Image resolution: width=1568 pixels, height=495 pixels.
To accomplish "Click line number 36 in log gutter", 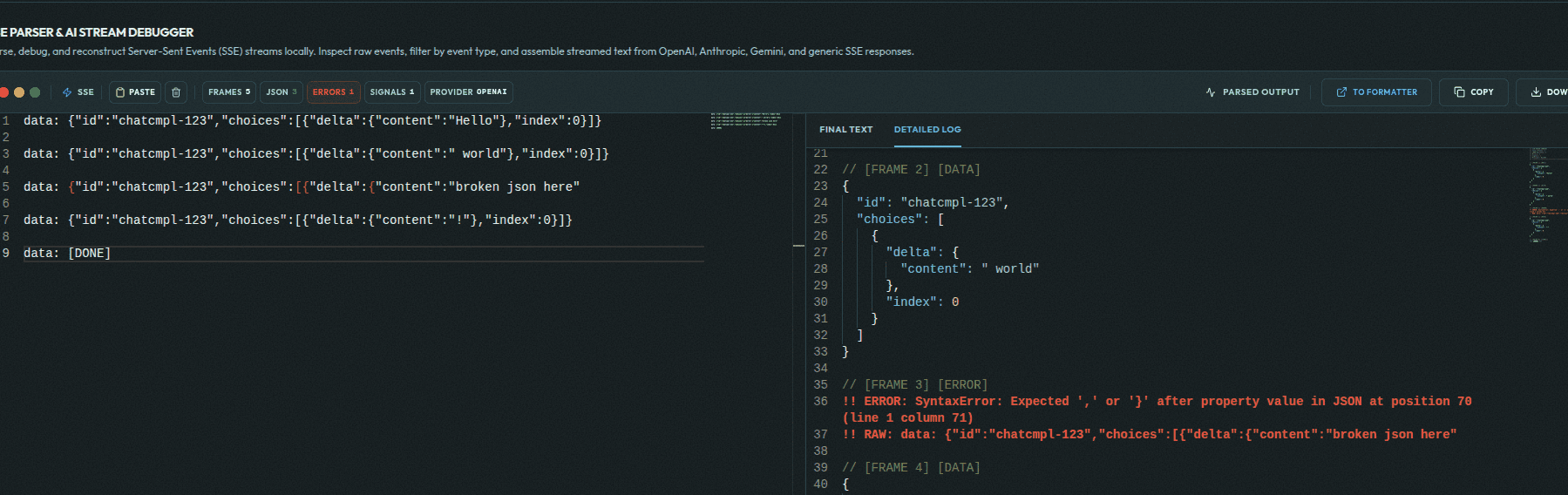I will pos(820,402).
